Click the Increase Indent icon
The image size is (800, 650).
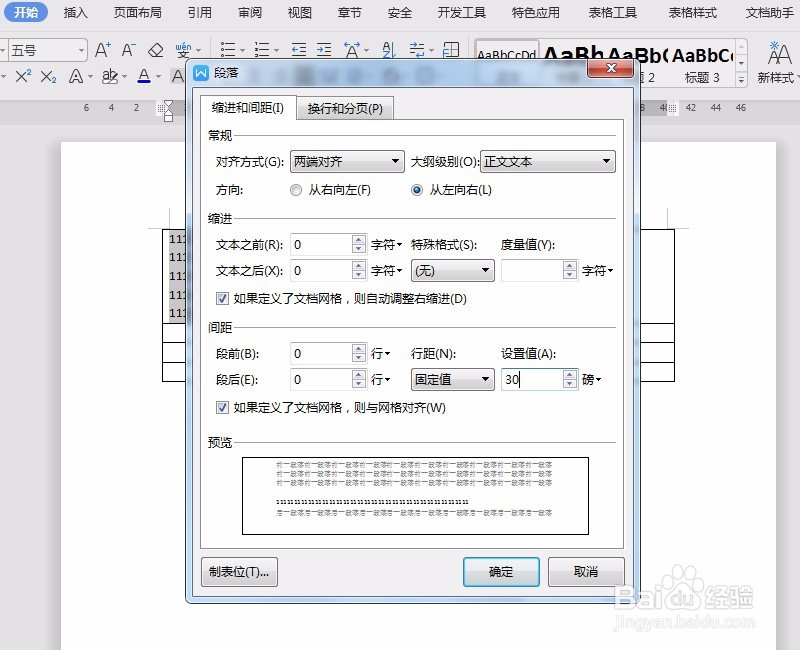[x=322, y=48]
